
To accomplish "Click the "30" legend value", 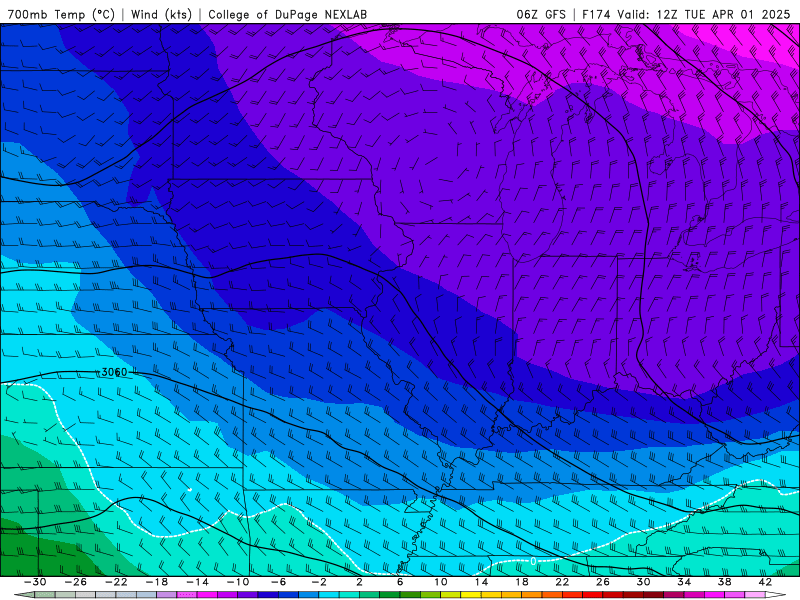I will pos(643,582).
